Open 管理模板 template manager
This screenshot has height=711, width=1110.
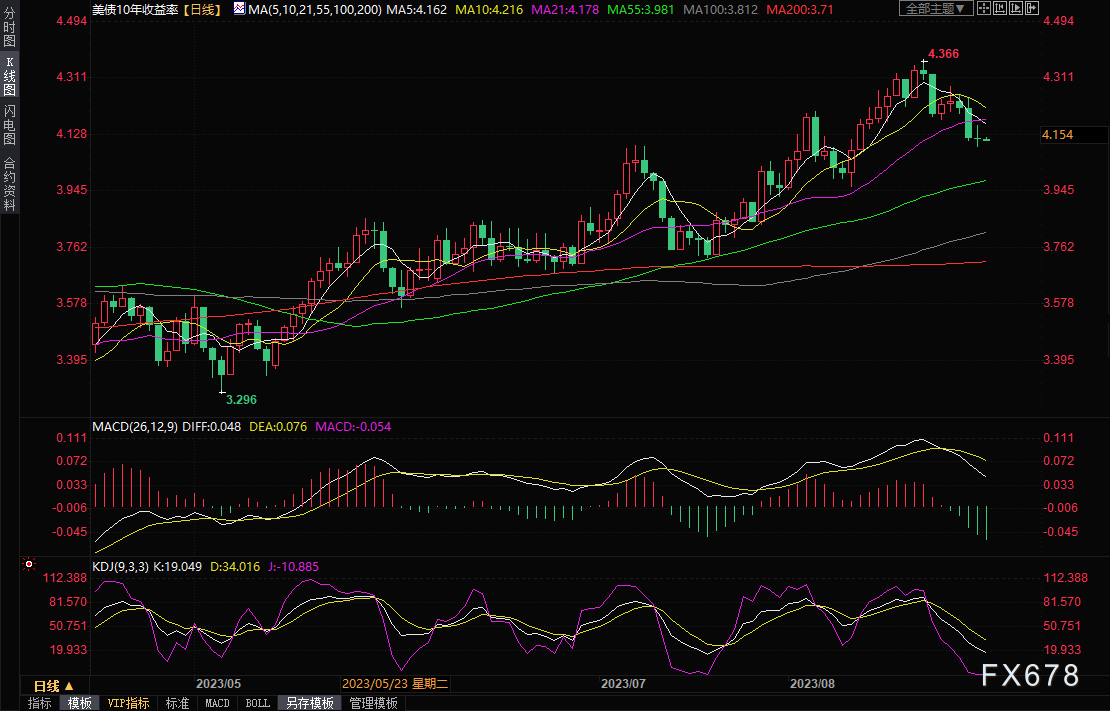coord(373,703)
